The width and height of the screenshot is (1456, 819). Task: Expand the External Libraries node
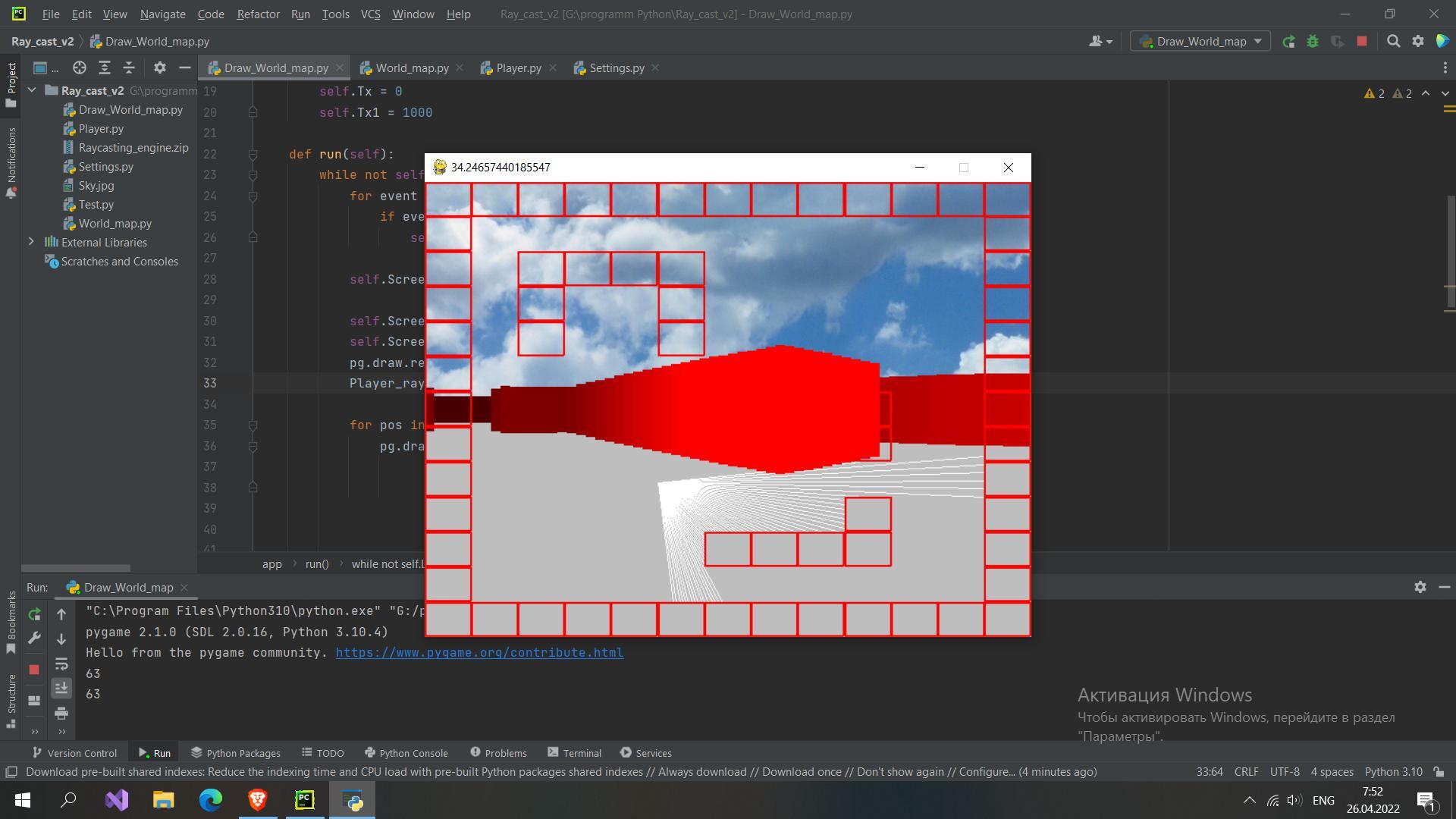pos(31,241)
